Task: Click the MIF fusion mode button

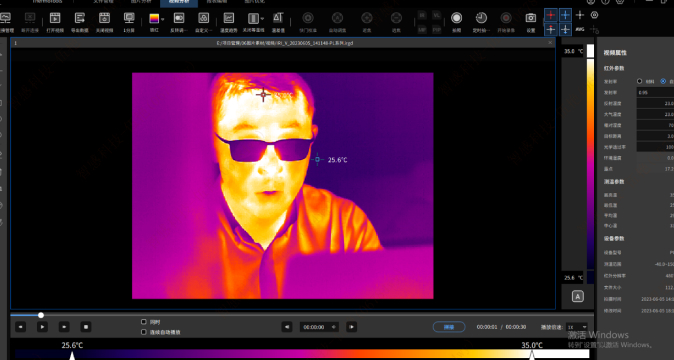Action: (x=422, y=30)
